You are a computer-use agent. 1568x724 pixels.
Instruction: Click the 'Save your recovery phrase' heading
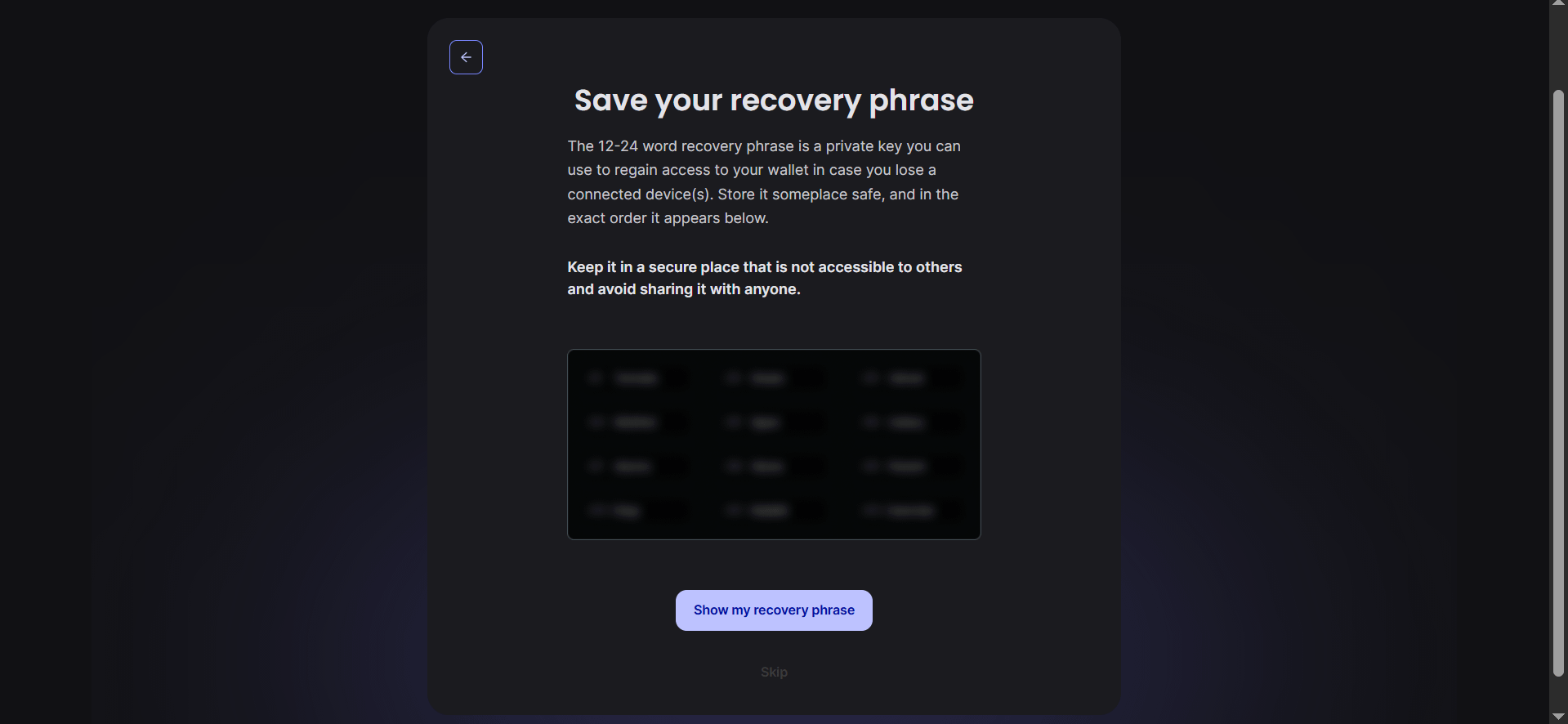[774, 101]
